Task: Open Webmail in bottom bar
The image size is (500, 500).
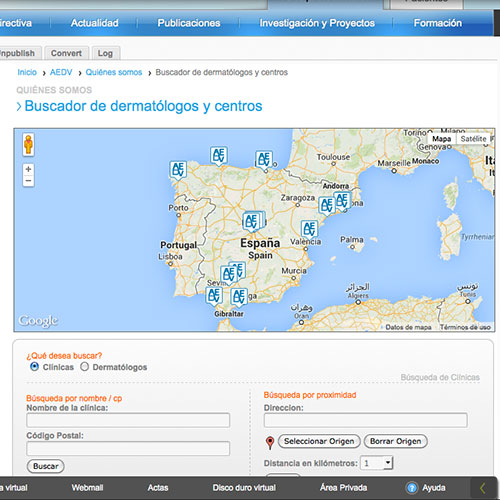Action: pos(87,488)
